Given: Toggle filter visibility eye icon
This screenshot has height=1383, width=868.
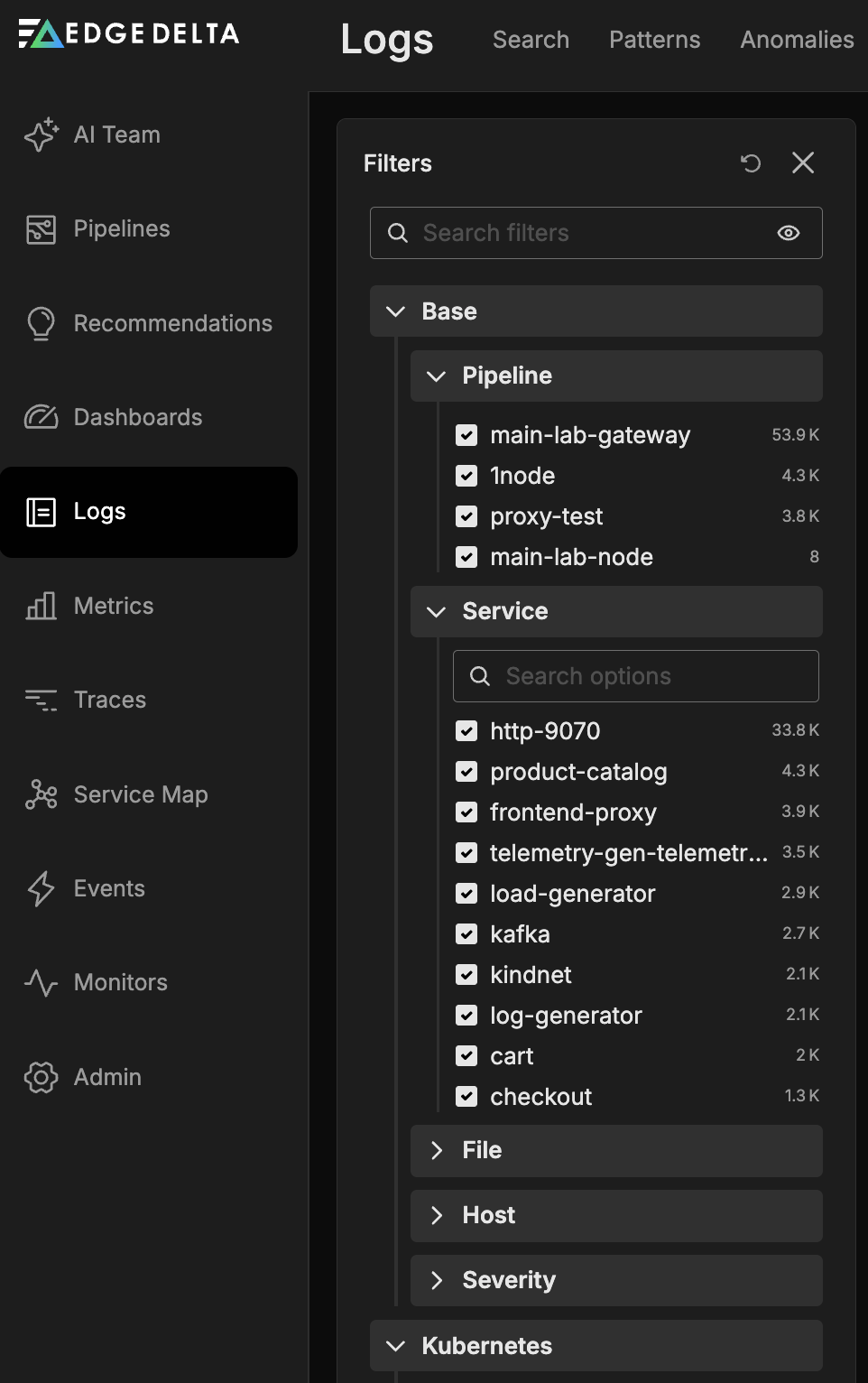Looking at the screenshot, I should [787, 233].
